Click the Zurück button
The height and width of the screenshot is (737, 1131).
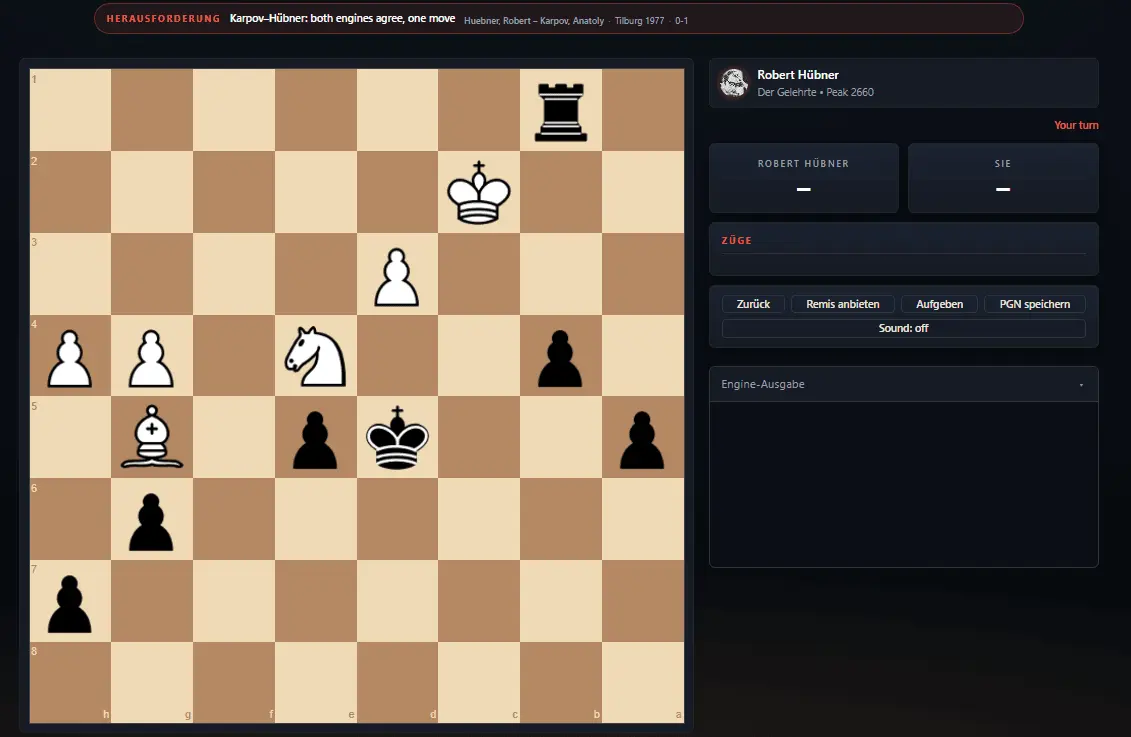(x=753, y=304)
